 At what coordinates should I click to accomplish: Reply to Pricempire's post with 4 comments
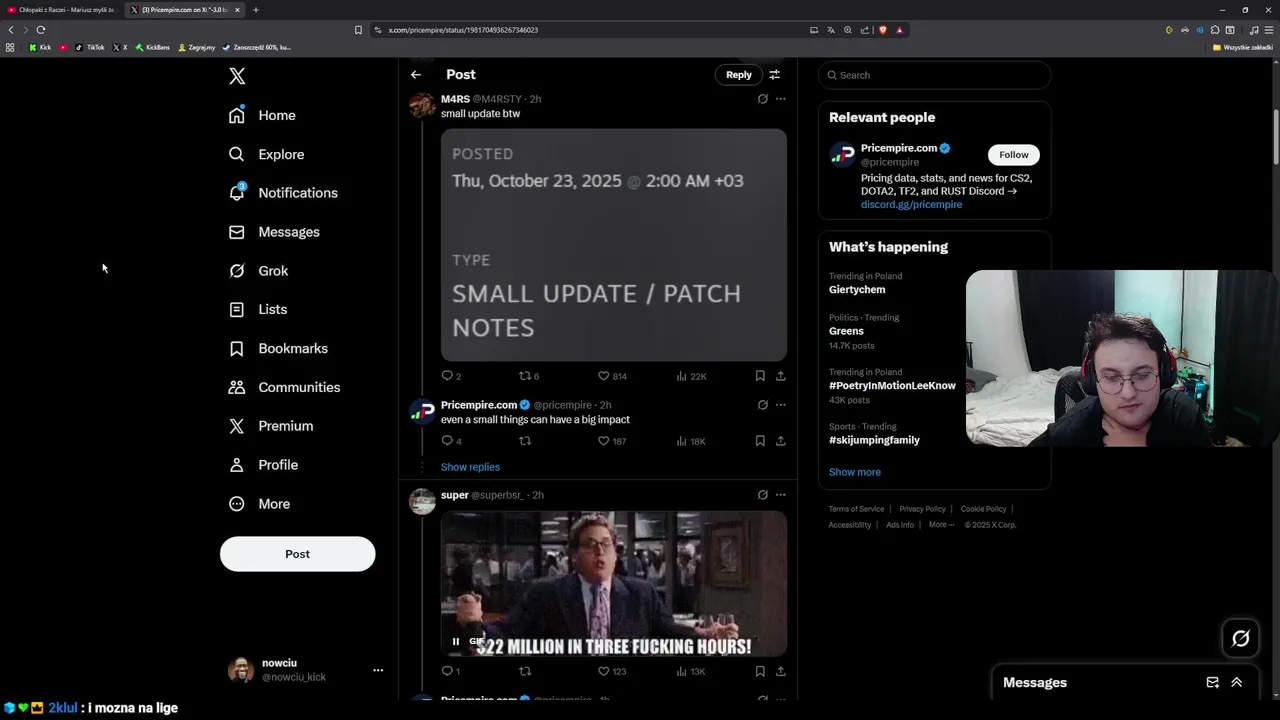(451, 441)
